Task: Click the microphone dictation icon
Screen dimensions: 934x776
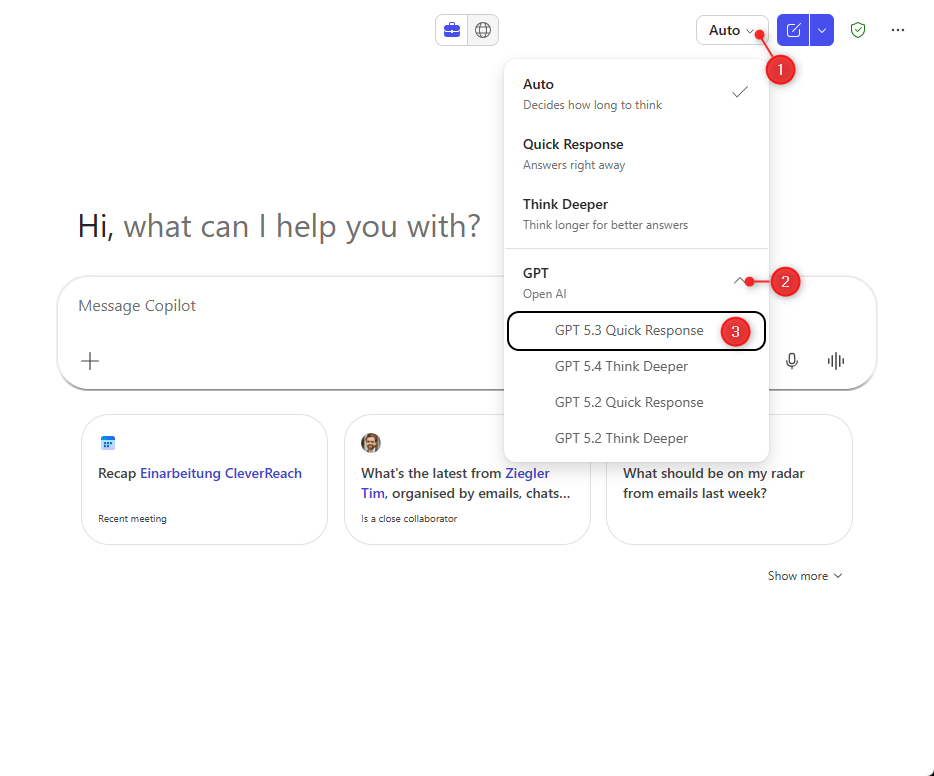Action: pos(792,361)
